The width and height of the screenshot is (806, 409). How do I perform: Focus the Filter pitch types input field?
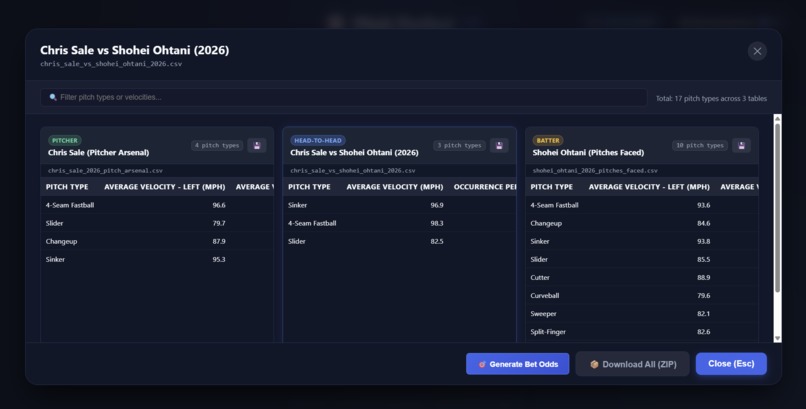coord(343,97)
